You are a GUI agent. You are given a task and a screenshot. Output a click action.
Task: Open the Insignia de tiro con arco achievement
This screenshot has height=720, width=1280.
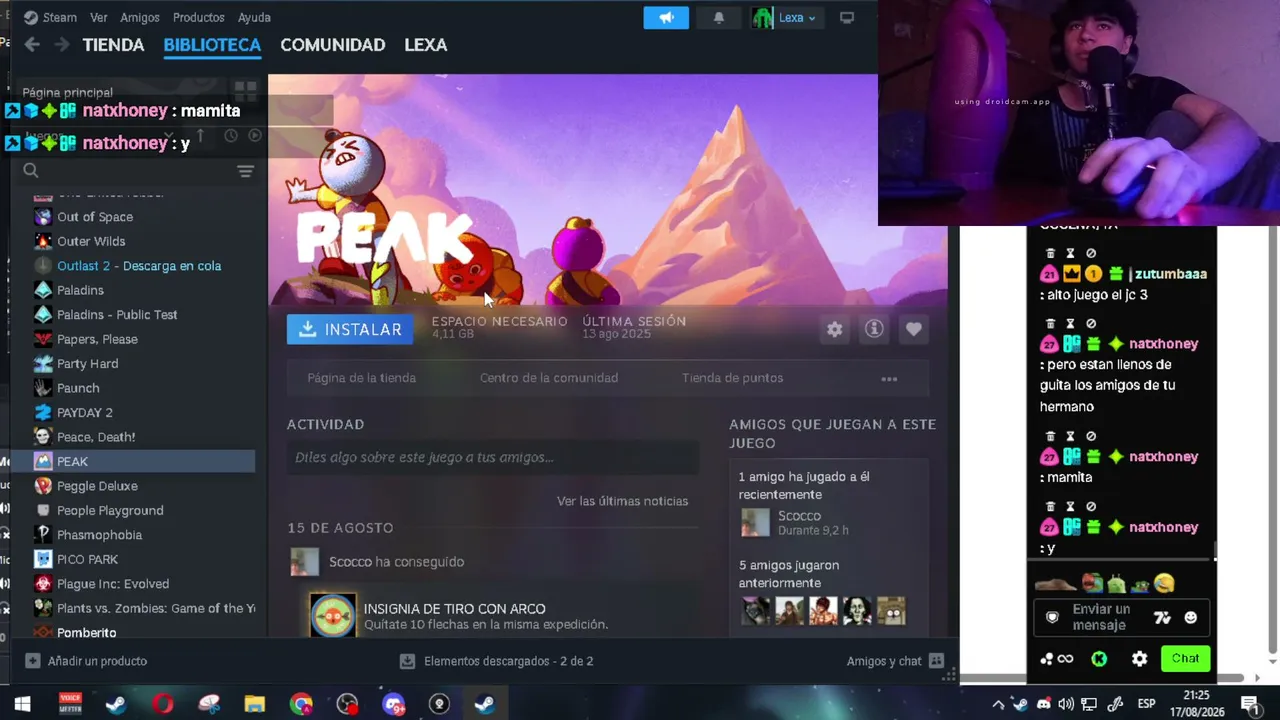coord(454,609)
